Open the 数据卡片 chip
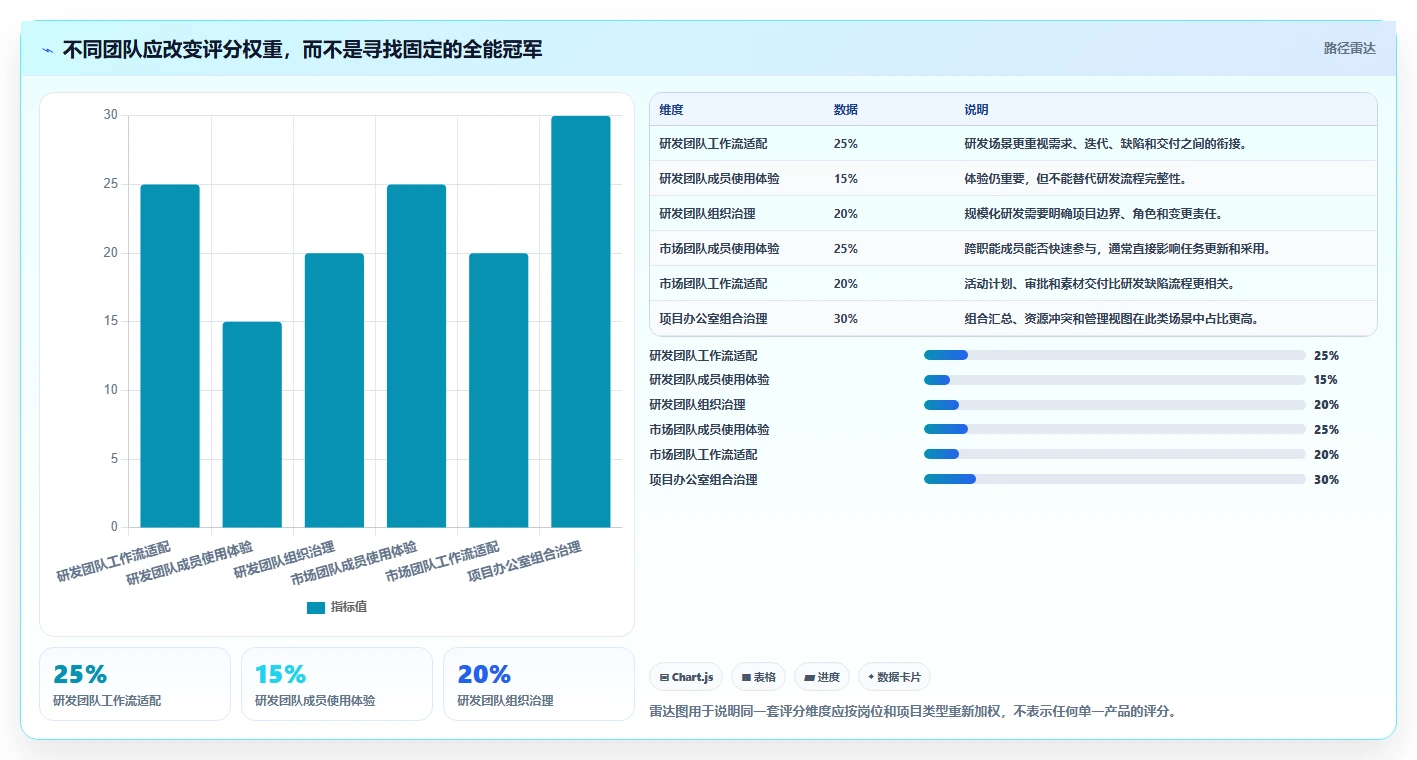This screenshot has height=760, width=1417. [894, 677]
